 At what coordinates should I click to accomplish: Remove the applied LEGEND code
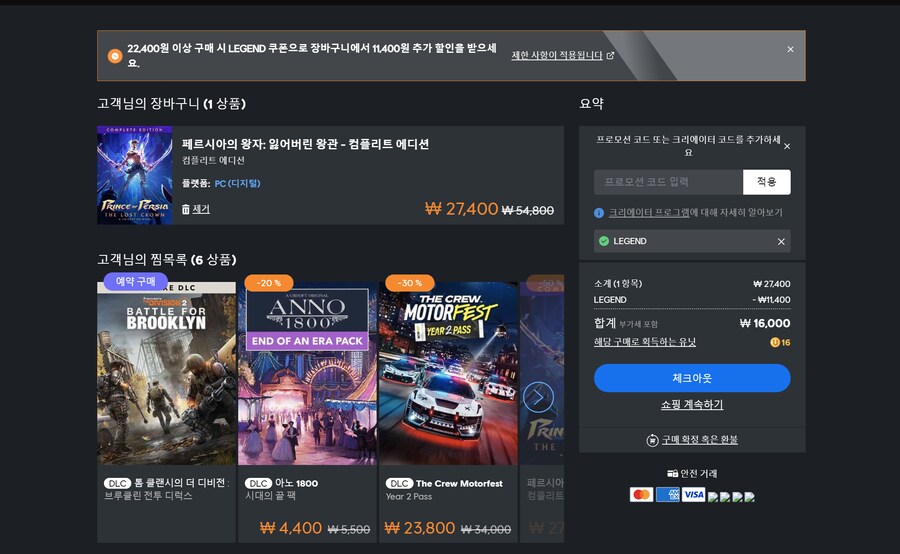[x=781, y=242]
